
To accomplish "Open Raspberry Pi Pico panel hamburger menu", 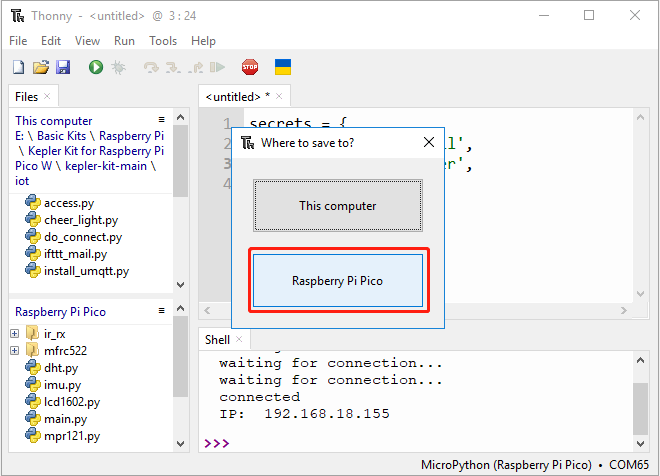I will click(161, 311).
